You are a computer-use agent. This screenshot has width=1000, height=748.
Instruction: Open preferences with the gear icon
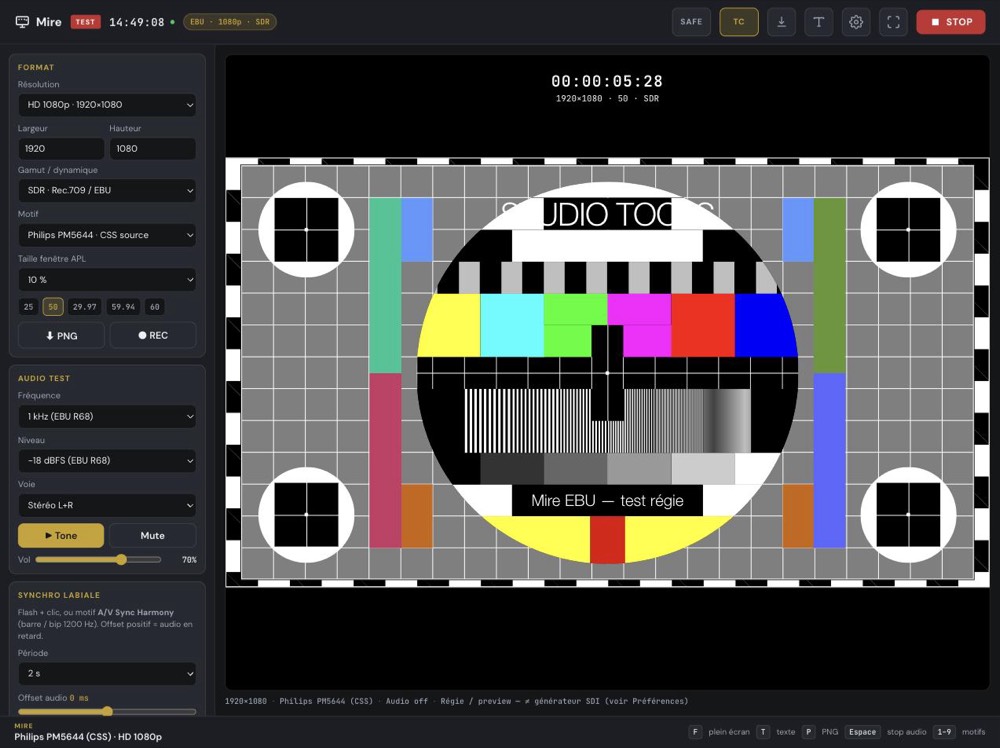856,22
